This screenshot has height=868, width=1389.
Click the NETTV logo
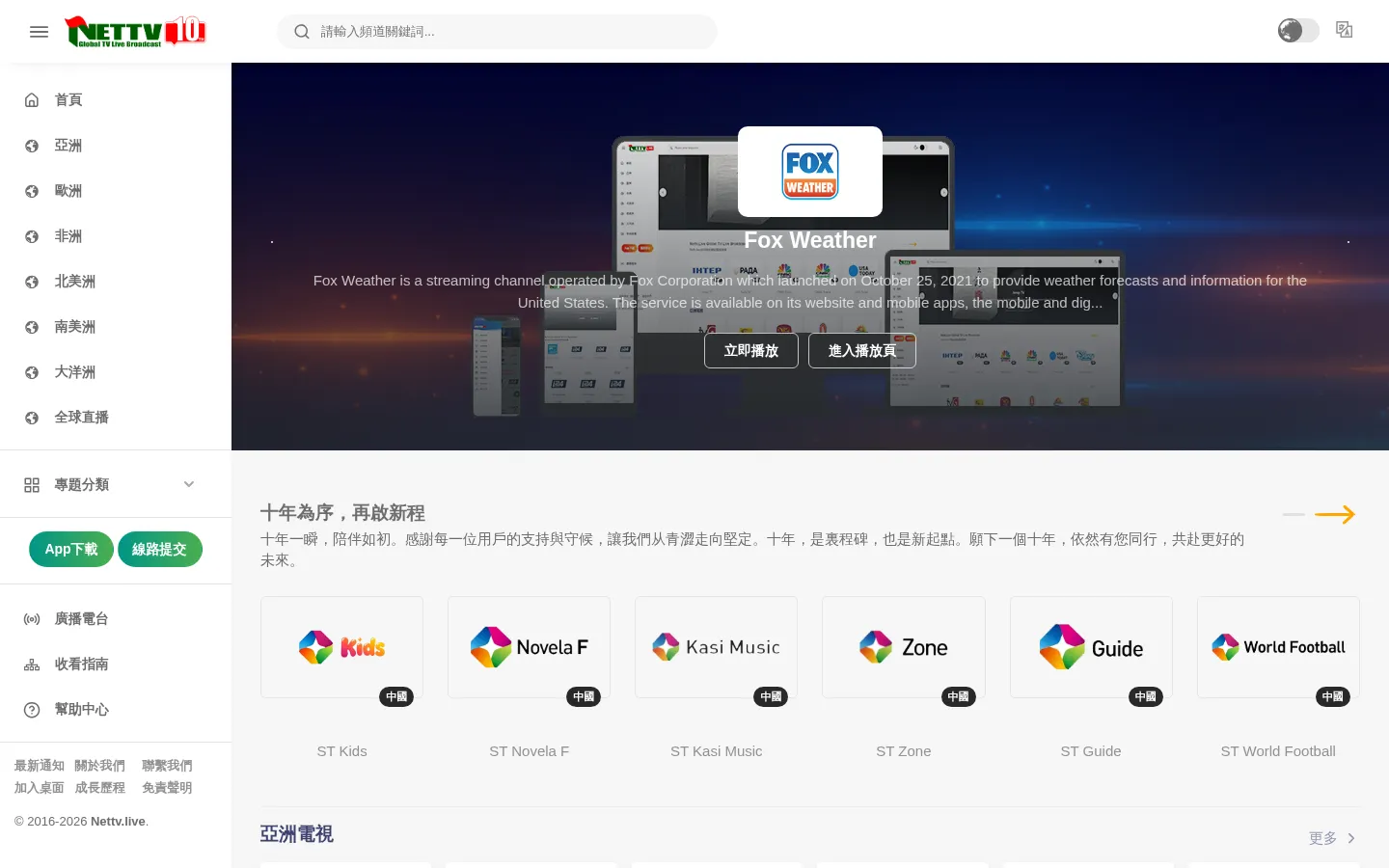pos(136,32)
